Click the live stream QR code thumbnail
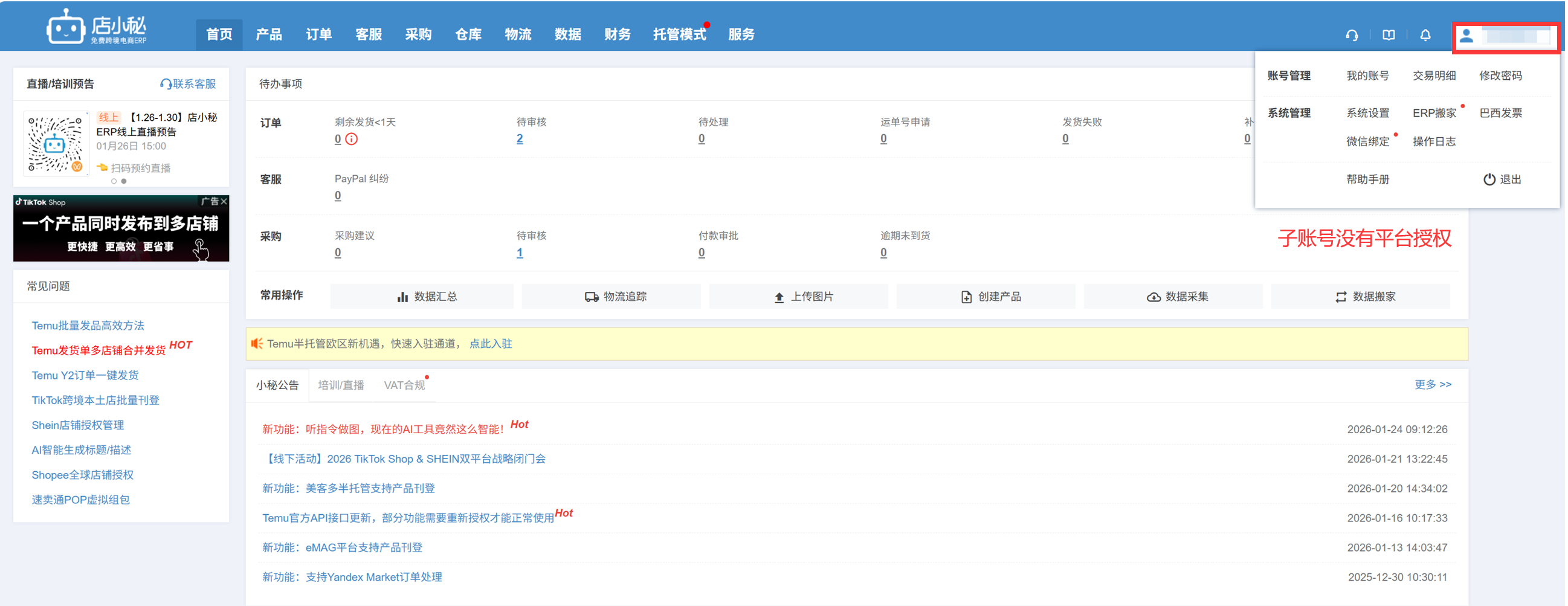This screenshot has height=606, width=1568. point(56,144)
